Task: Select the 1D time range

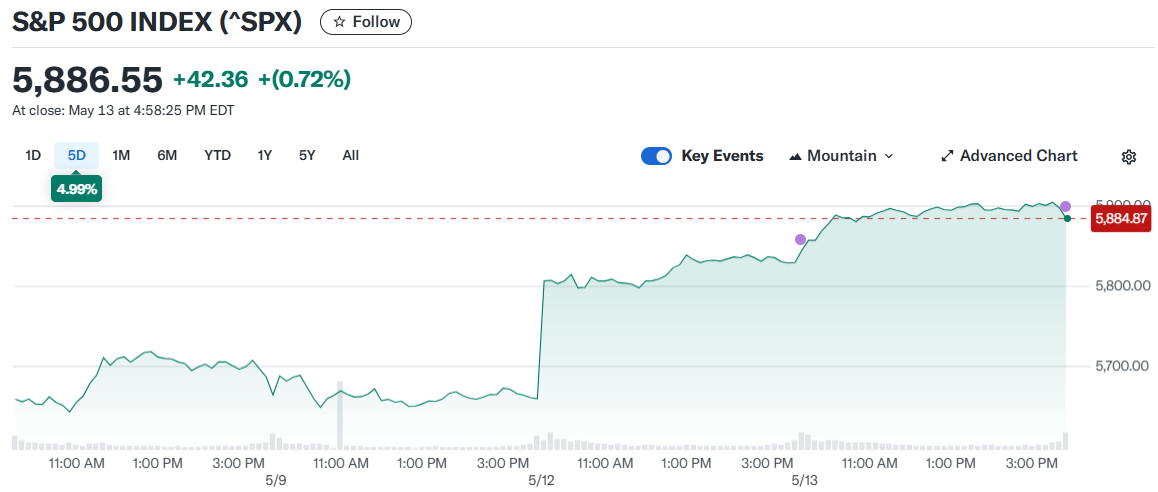Action: point(33,155)
